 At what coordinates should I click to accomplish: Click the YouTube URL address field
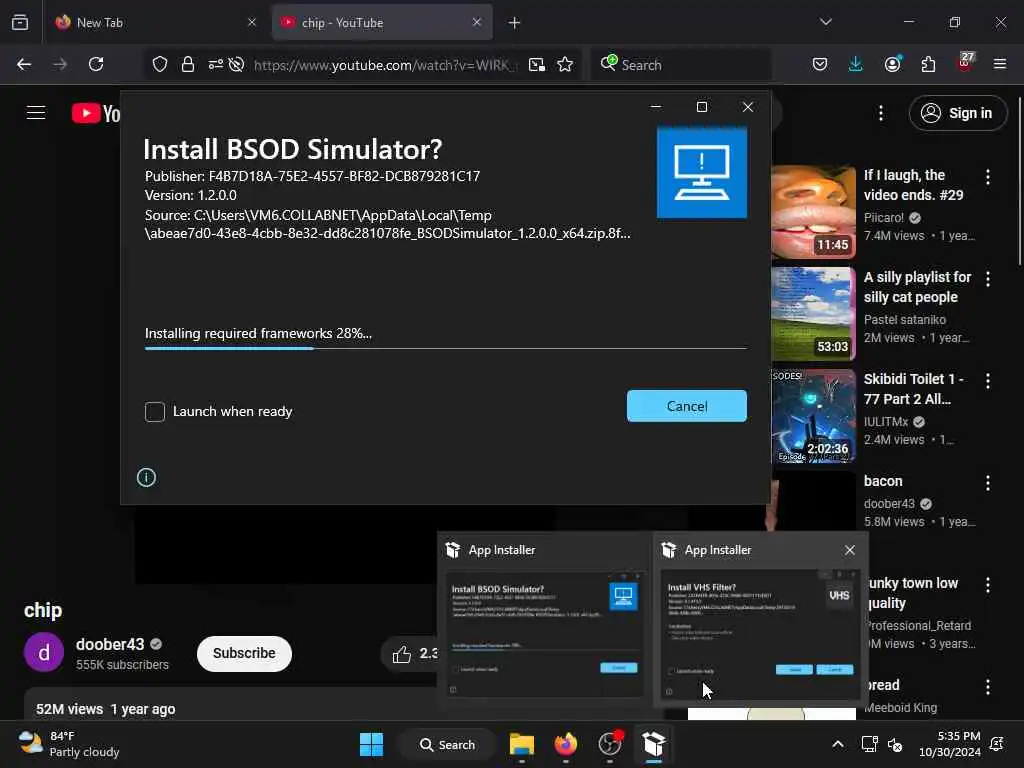(x=385, y=65)
